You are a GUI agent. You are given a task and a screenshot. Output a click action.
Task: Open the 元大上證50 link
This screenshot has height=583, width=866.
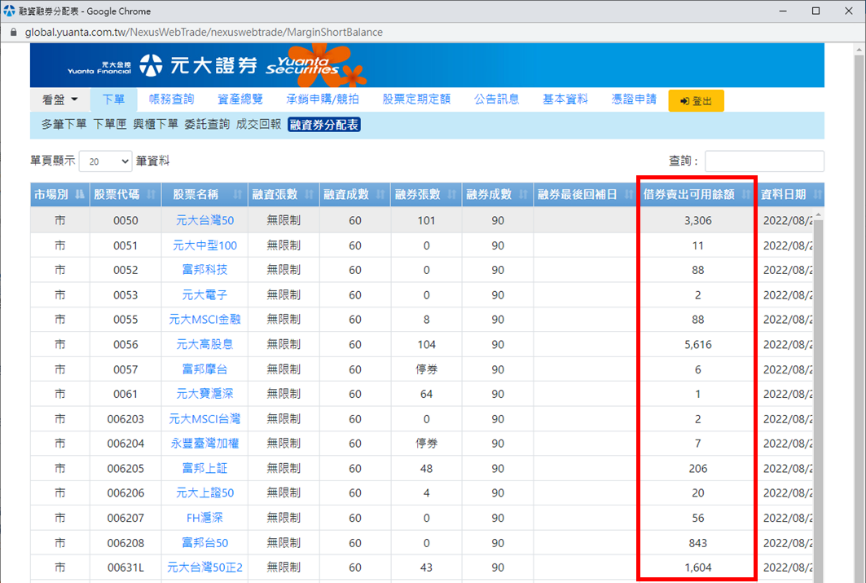point(205,492)
